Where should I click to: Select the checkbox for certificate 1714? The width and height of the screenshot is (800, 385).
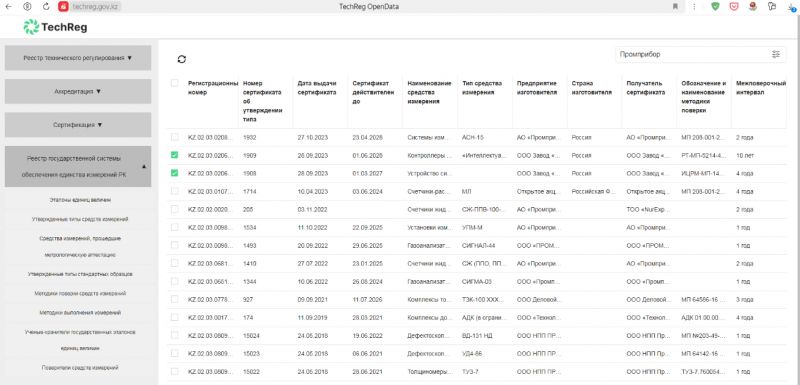pos(175,191)
